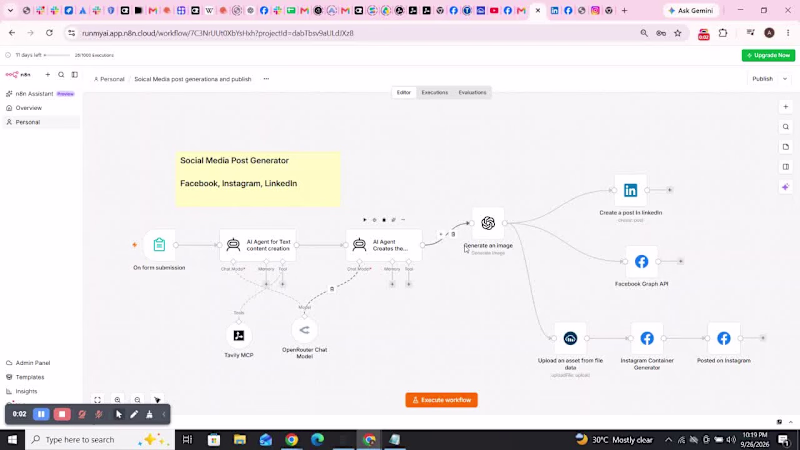
Task: Open more options in the AI Agent node toolbar
Action: pos(403,220)
